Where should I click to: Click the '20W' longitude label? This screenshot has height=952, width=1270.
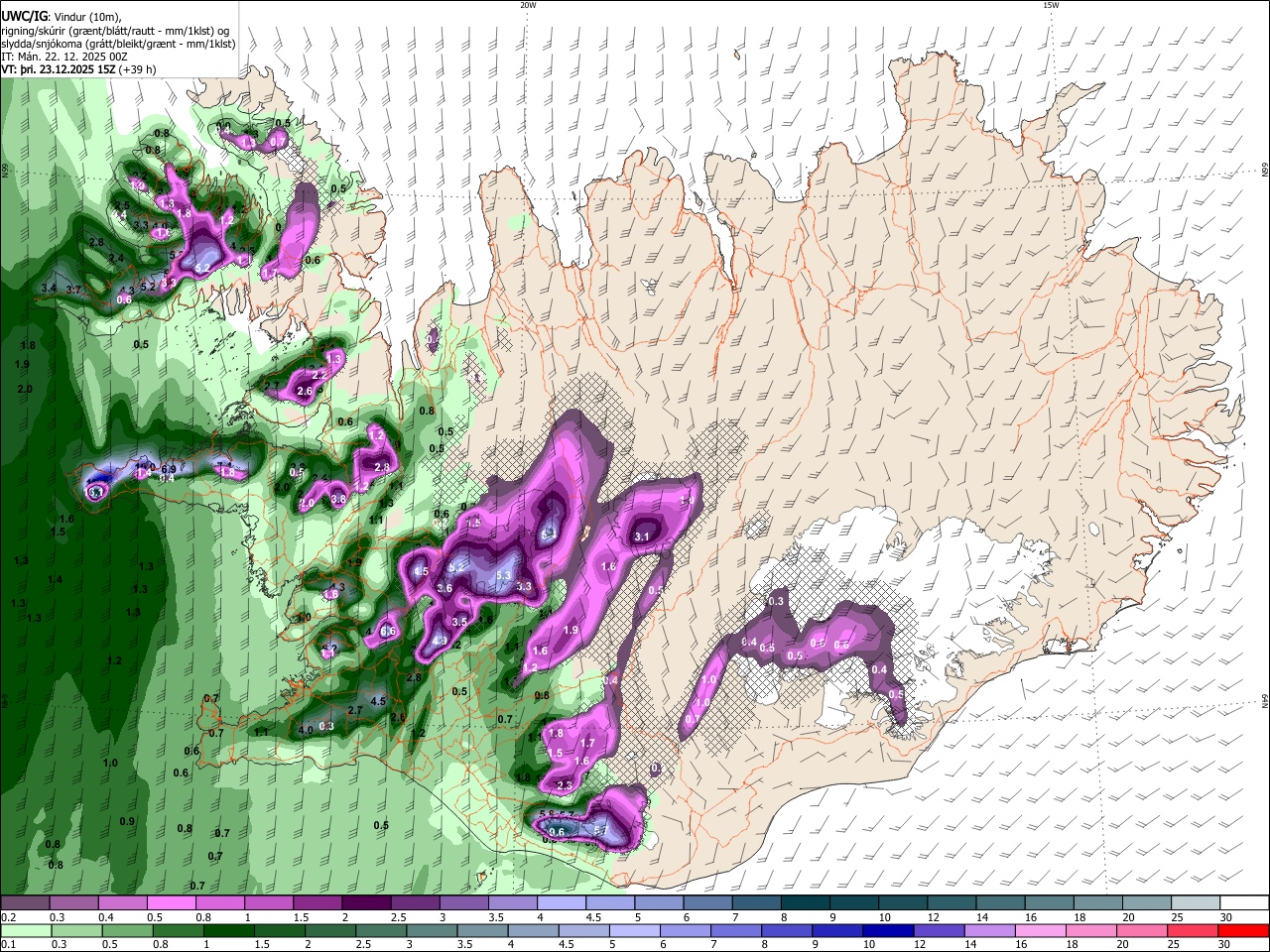click(528, 5)
